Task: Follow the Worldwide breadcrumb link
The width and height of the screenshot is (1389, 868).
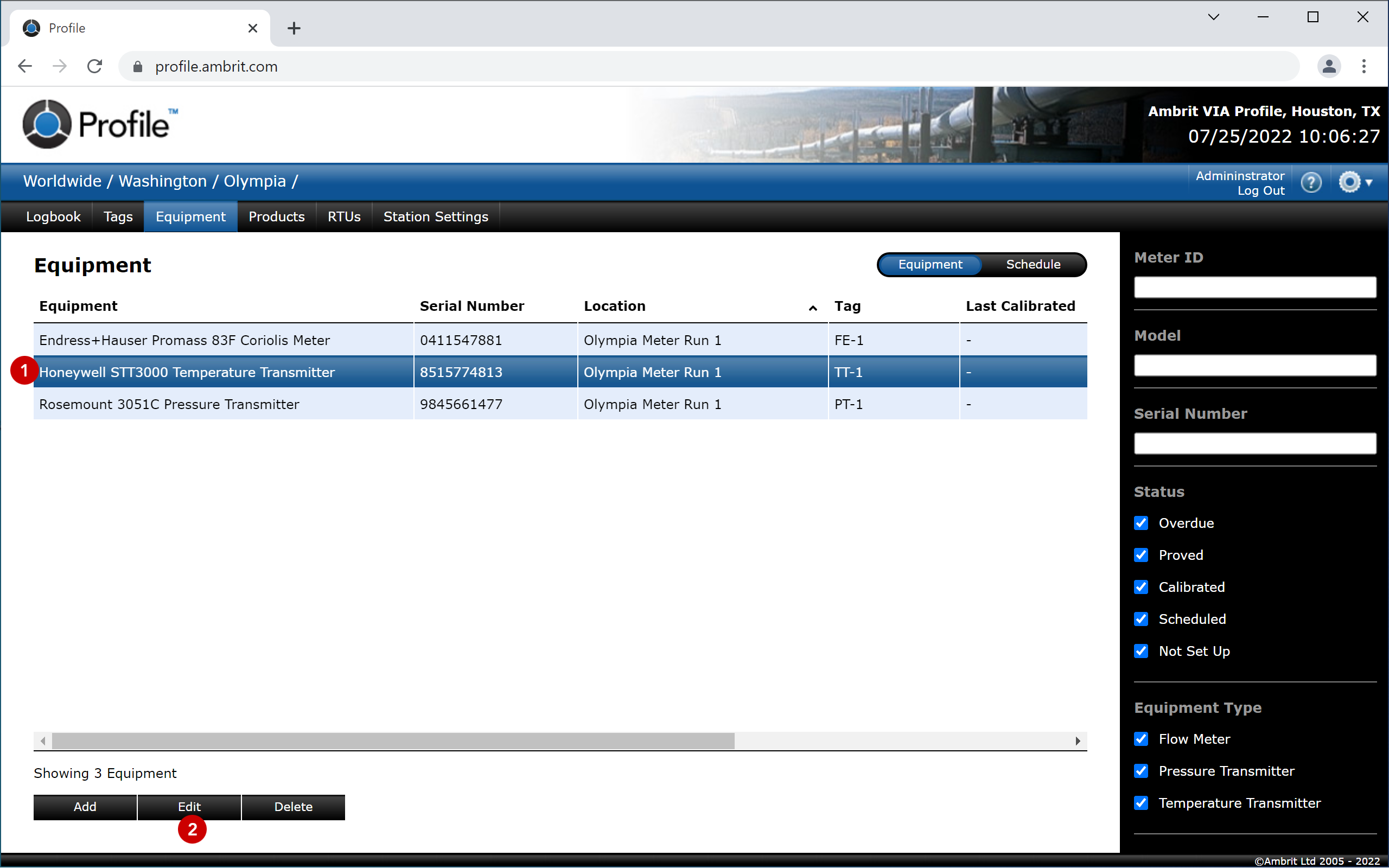Action: pyautogui.click(x=62, y=181)
